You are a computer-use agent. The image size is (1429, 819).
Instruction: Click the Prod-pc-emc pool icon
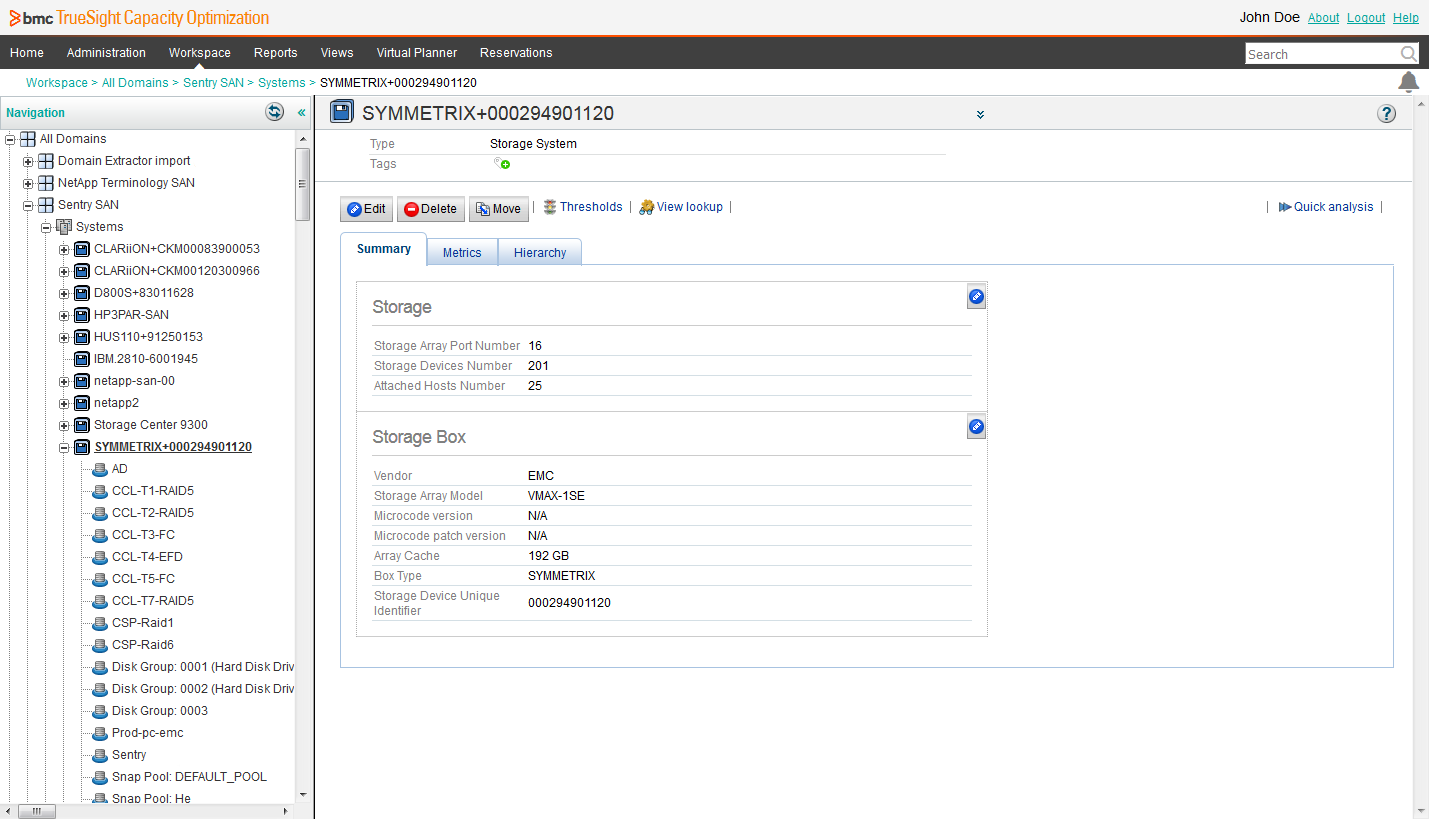100,733
